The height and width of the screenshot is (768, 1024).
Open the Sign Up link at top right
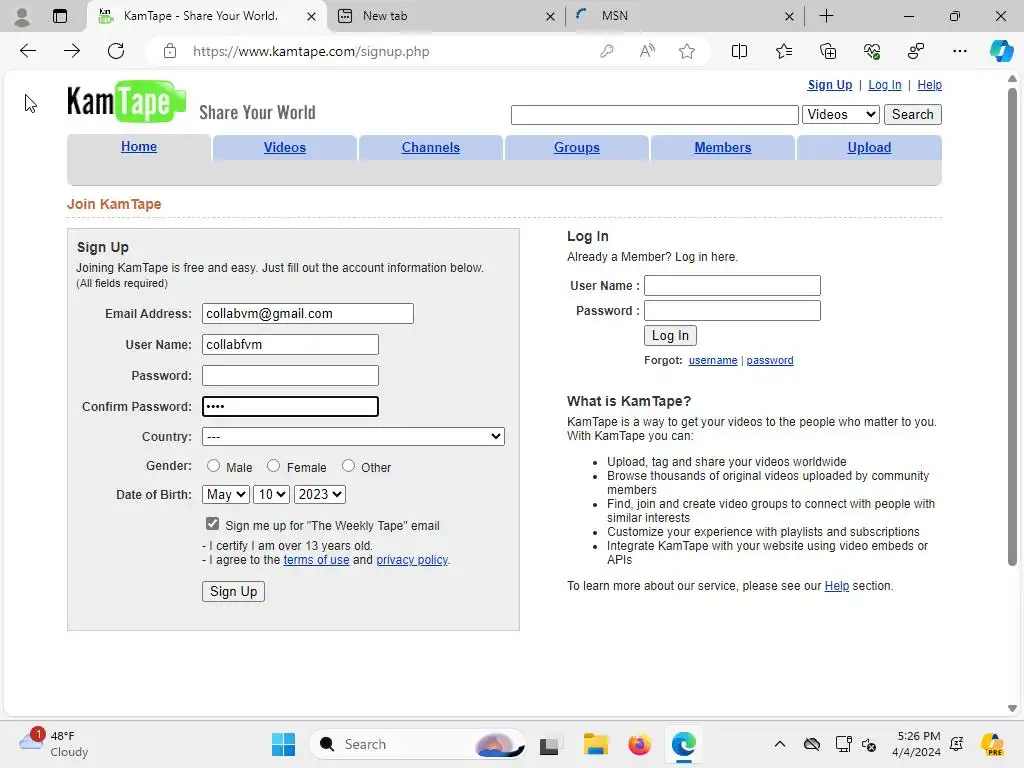[829, 85]
